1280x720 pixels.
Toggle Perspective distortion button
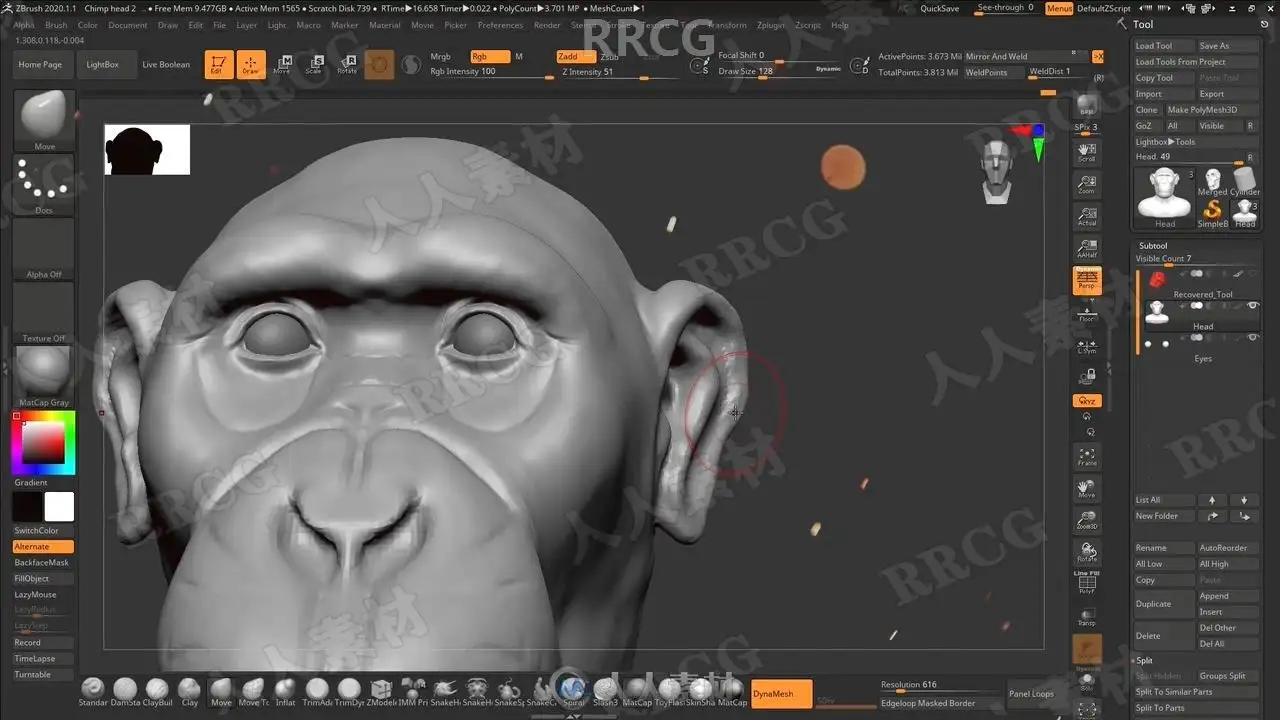pyautogui.click(x=1087, y=281)
